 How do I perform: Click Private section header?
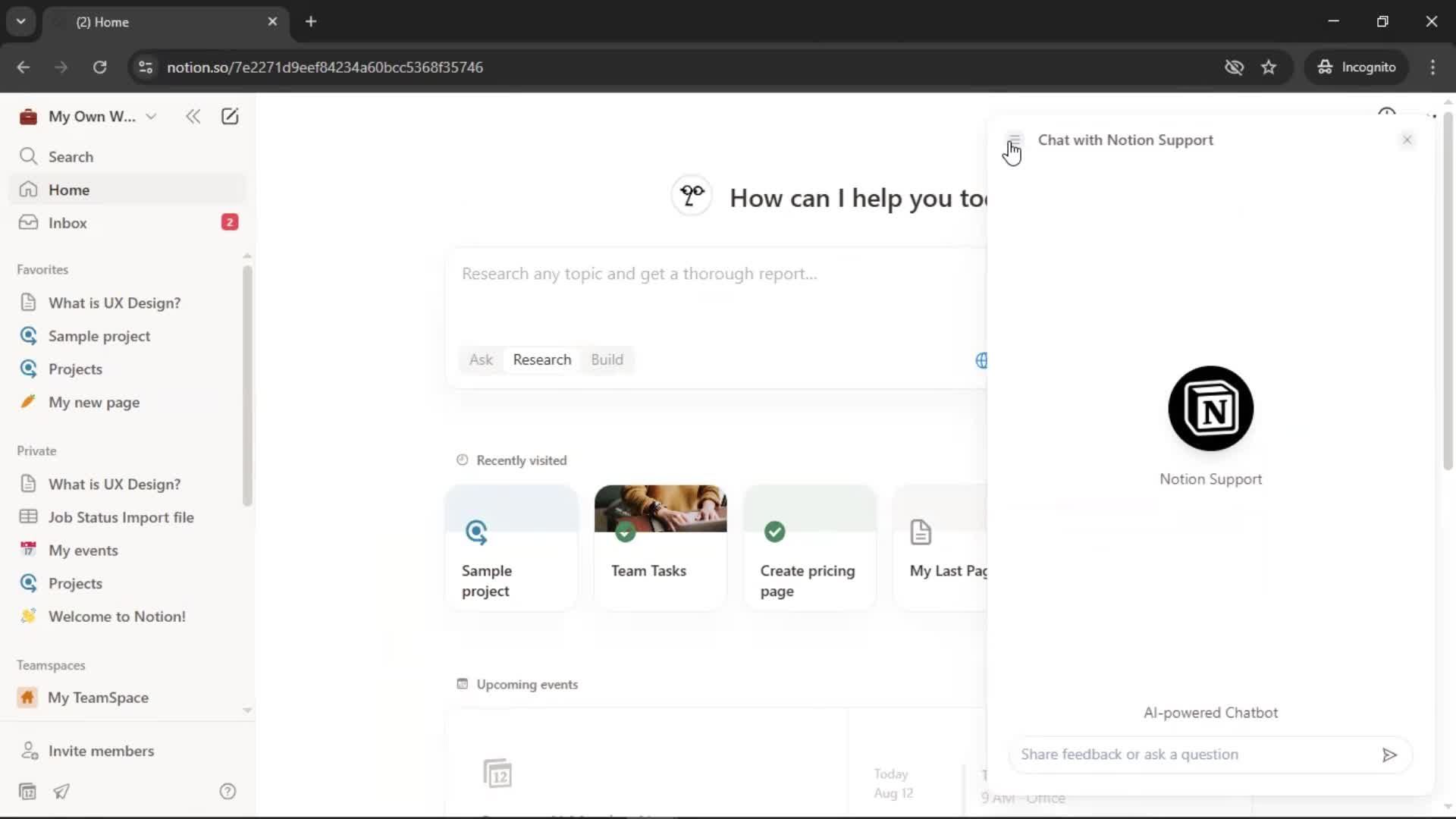point(36,450)
